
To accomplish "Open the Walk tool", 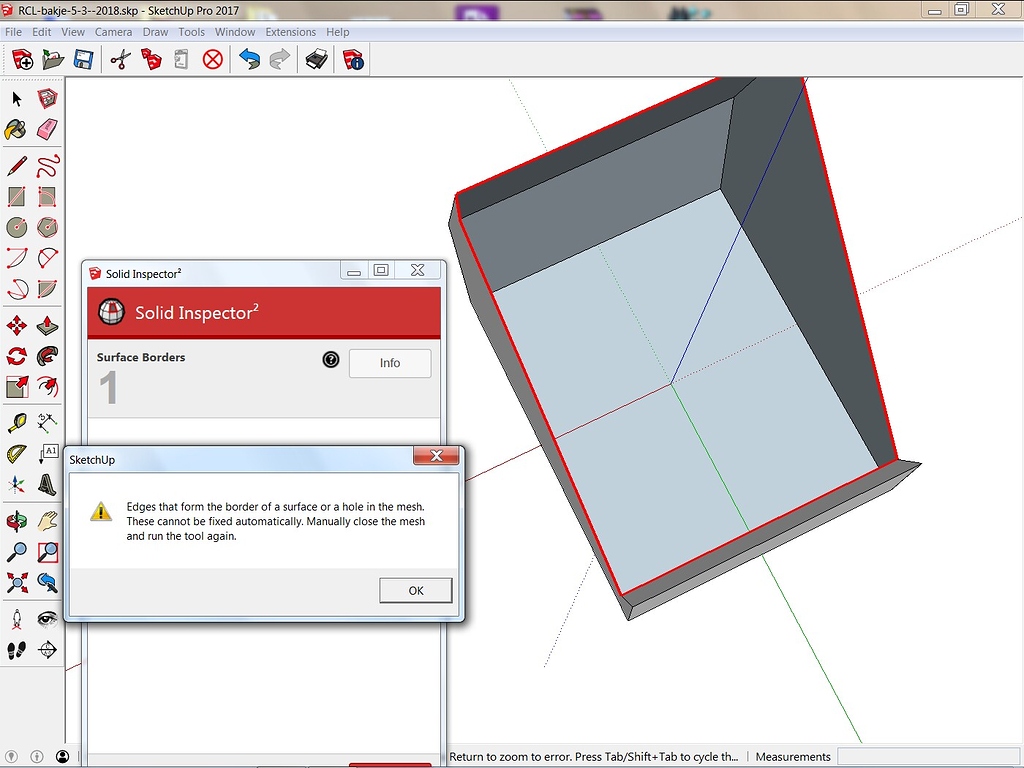I will tap(15, 650).
